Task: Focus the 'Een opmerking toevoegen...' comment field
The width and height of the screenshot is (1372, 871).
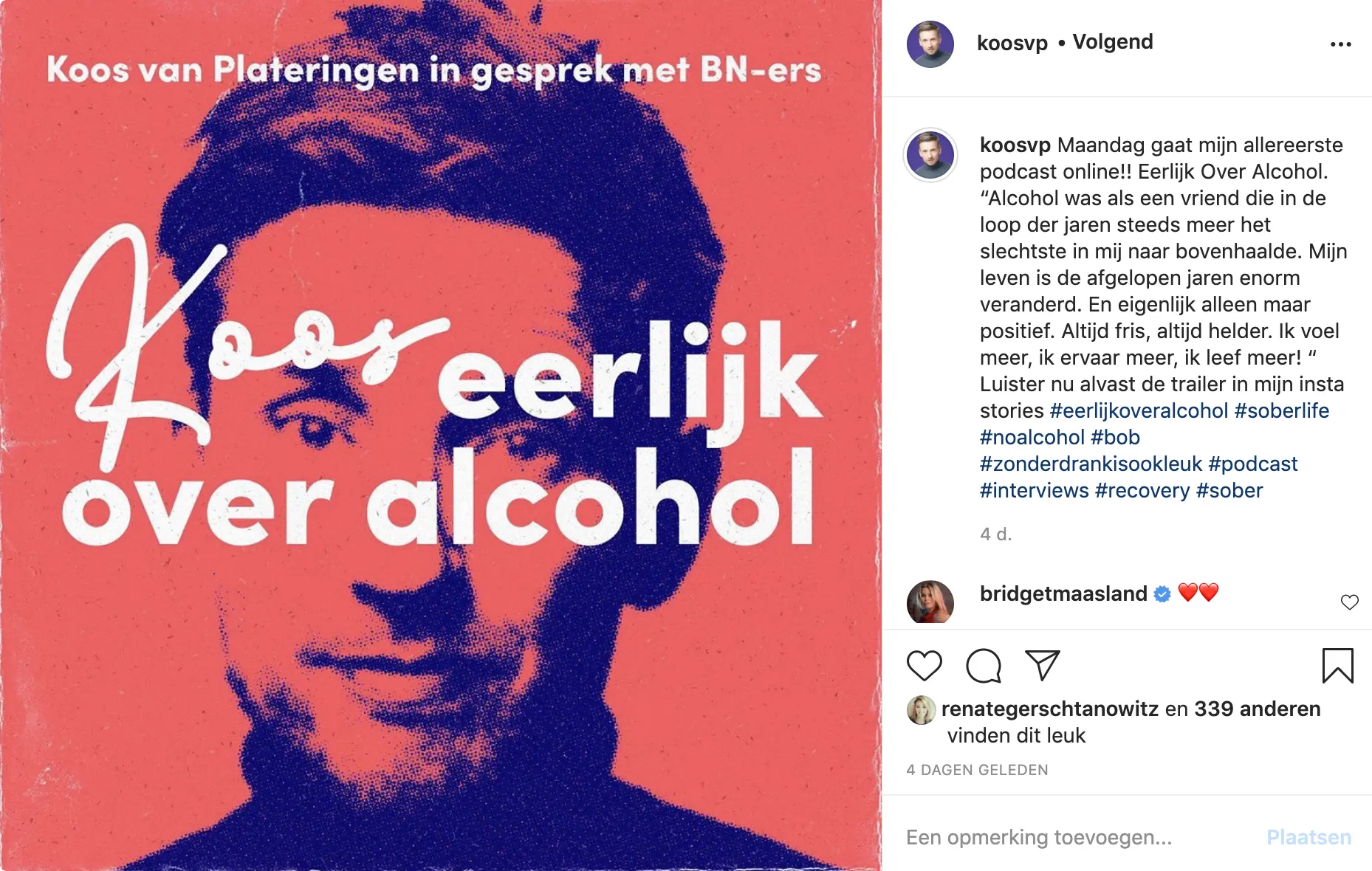Action: [x=1078, y=837]
